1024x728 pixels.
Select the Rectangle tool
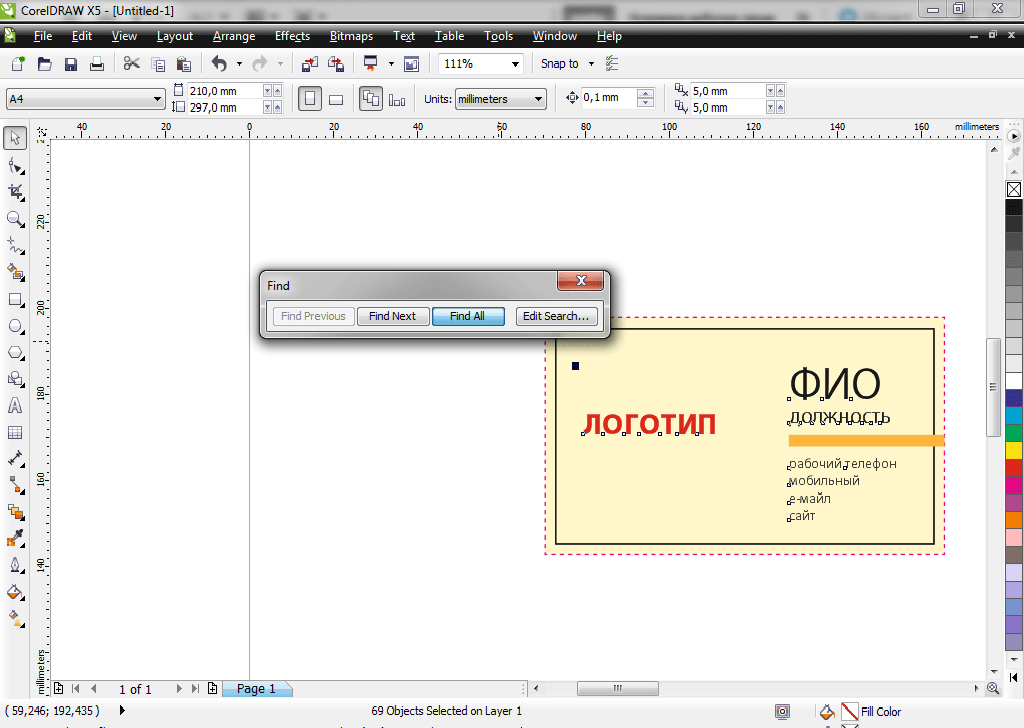click(15, 299)
